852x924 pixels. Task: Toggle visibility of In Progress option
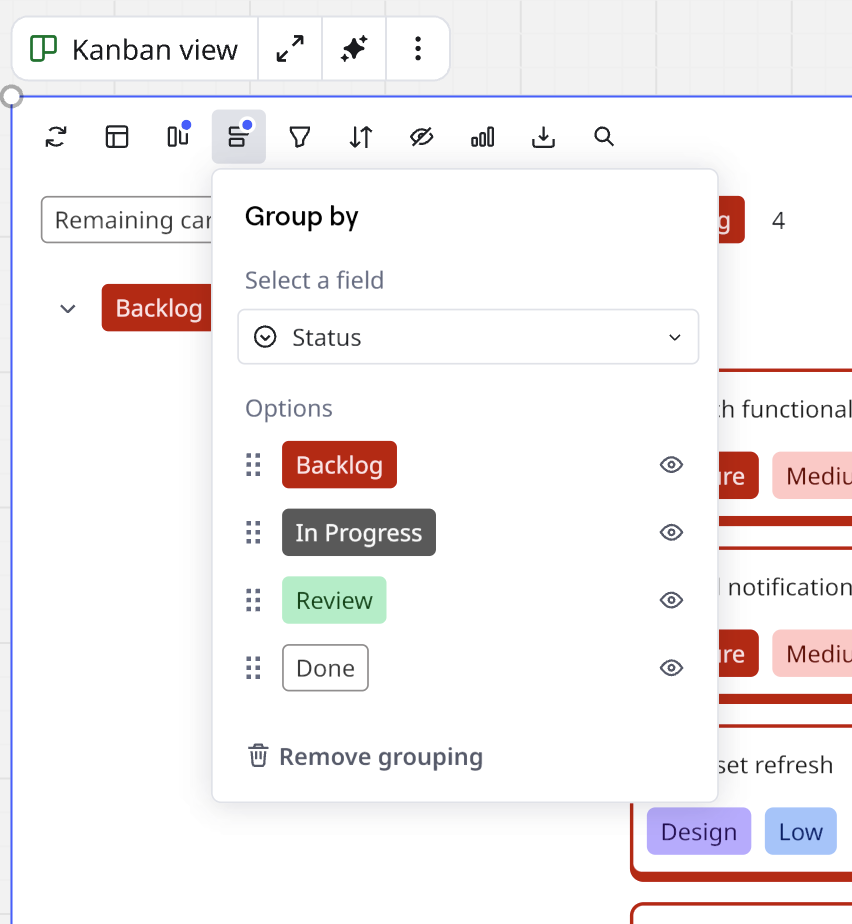[671, 533]
